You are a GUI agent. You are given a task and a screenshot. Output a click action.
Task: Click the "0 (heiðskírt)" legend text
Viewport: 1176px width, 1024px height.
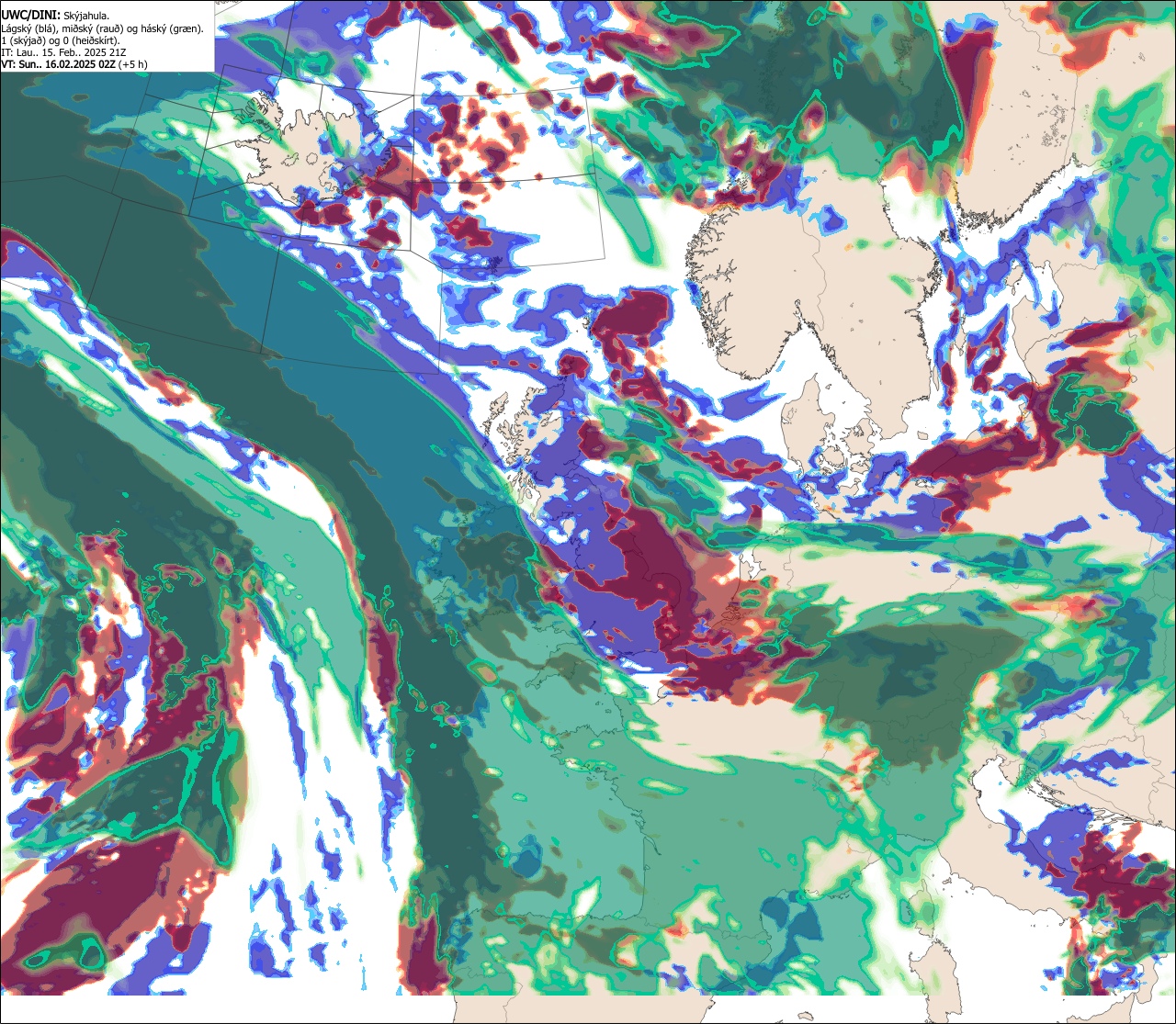(90, 41)
